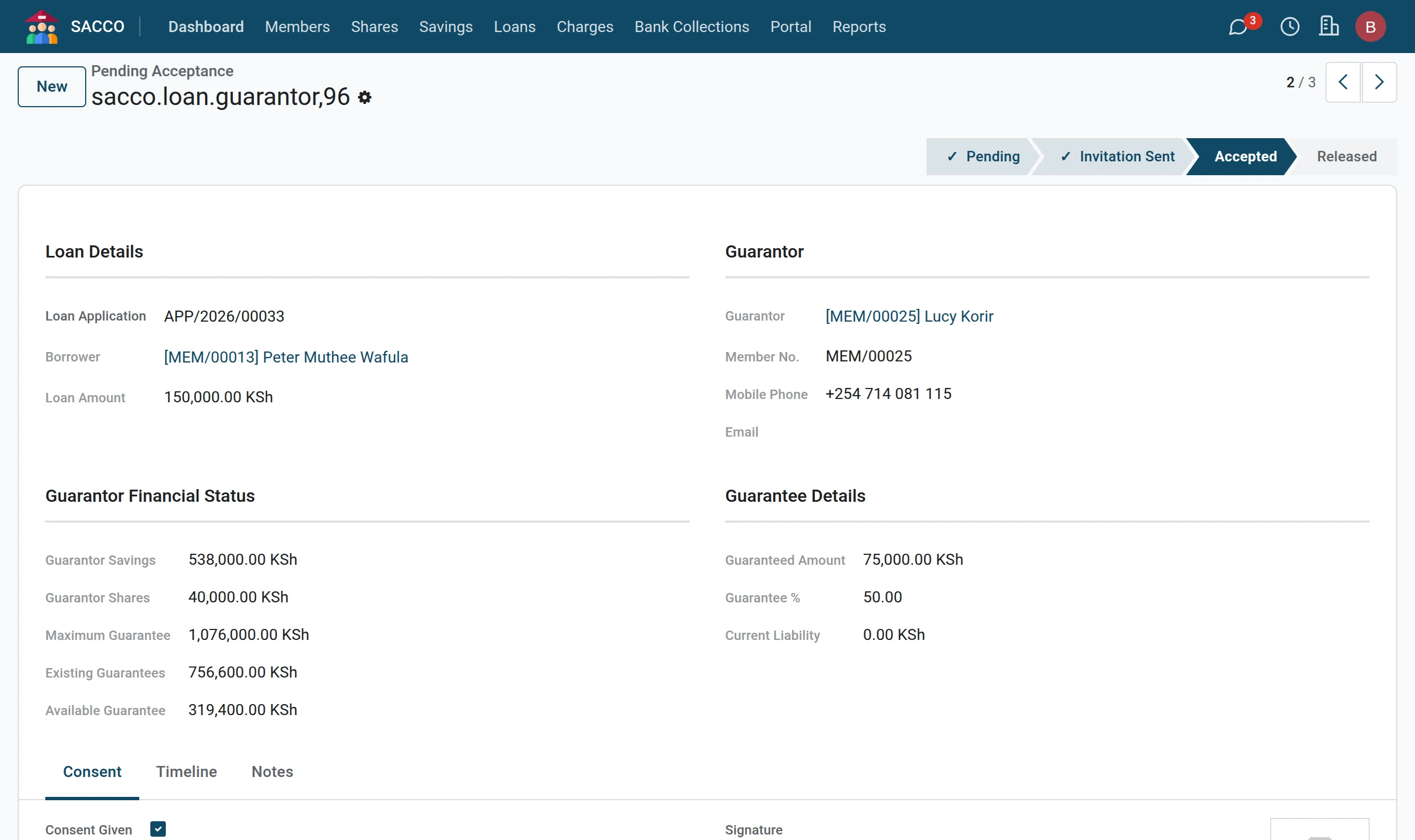Viewport: 1415px width, 840px height.
Task: Switch to the Timeline tab
Action: coord(186,771)
